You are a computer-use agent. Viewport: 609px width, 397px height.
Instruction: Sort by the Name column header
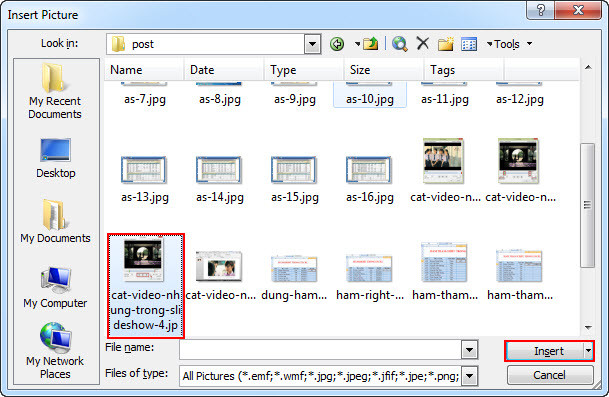click(144, 70)
